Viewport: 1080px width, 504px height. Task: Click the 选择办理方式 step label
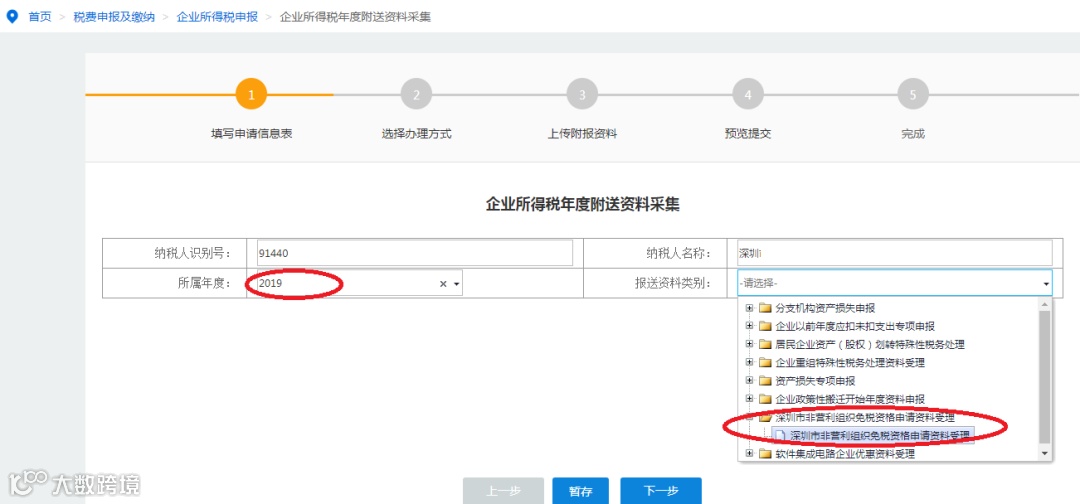pyautogui.click(x=417, y=134)
